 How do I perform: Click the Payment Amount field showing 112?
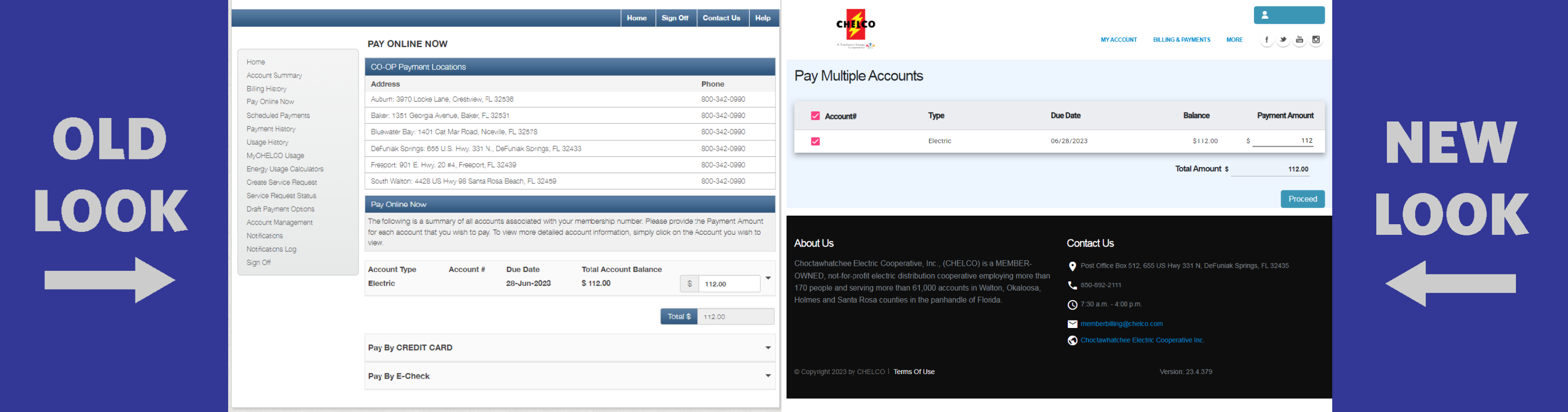1284,141
